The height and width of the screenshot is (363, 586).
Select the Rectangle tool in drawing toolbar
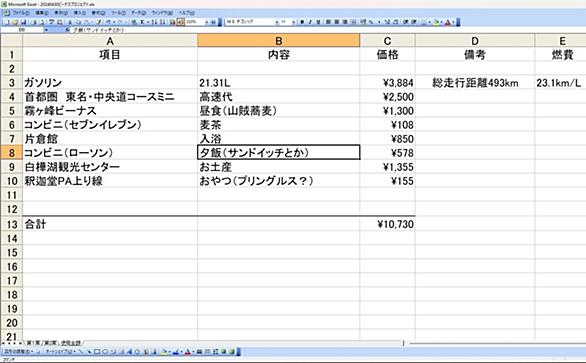coord(97,351)
